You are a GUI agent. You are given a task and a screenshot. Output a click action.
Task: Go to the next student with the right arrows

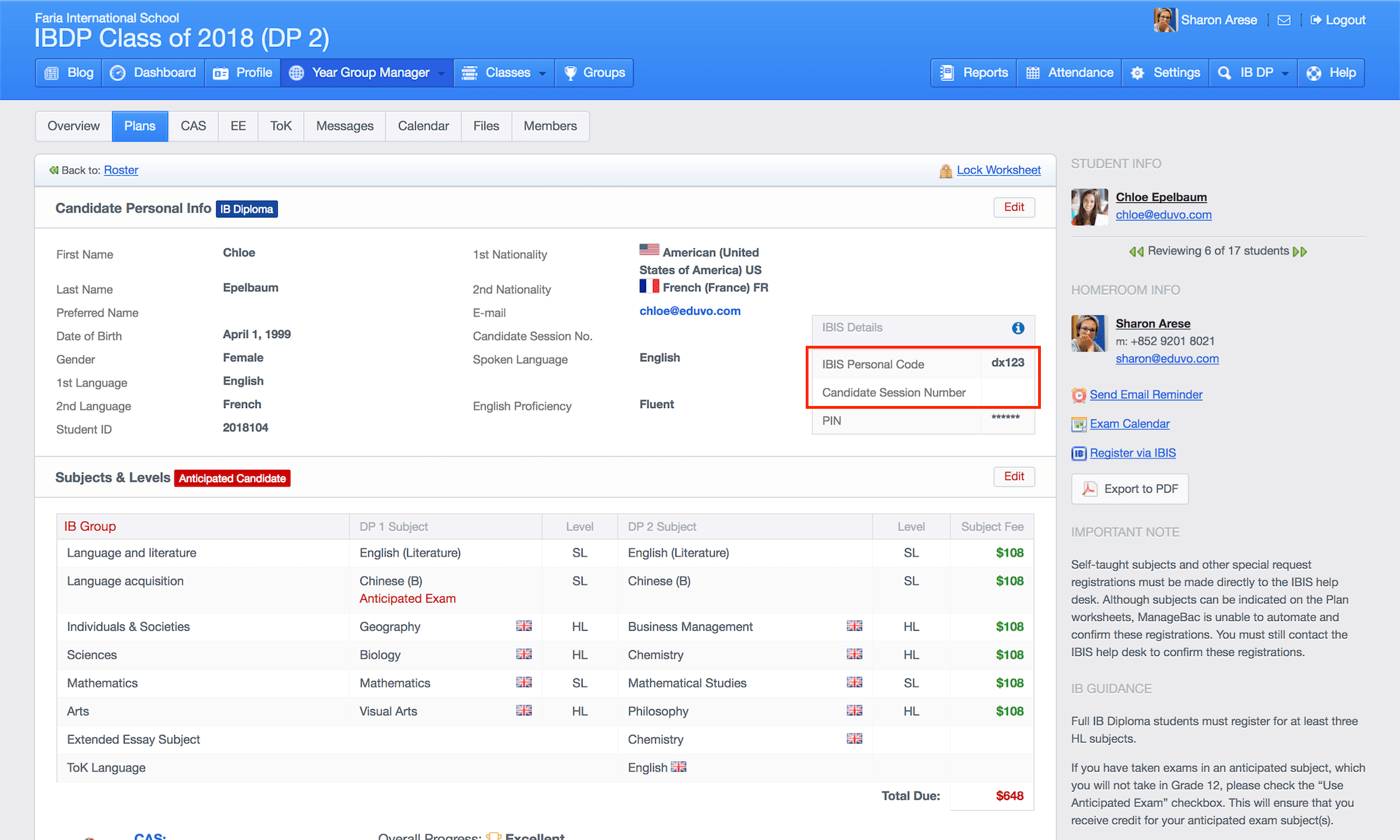pos(1300,251)
